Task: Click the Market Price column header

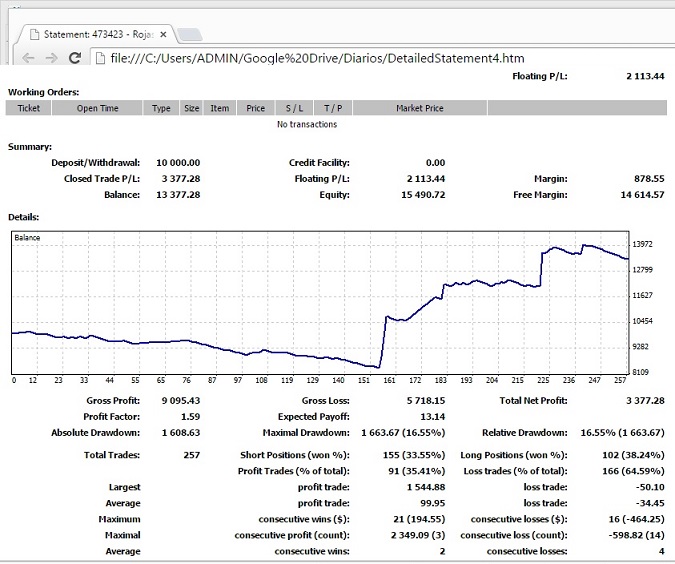Action: pyautogui.click(x=419, y=108)
